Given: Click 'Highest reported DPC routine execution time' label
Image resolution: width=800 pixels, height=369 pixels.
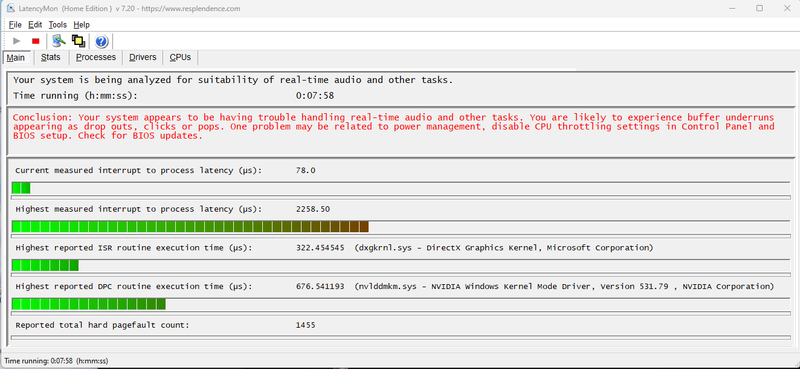Looking at the screenshot, I should (x=134, y=287).
